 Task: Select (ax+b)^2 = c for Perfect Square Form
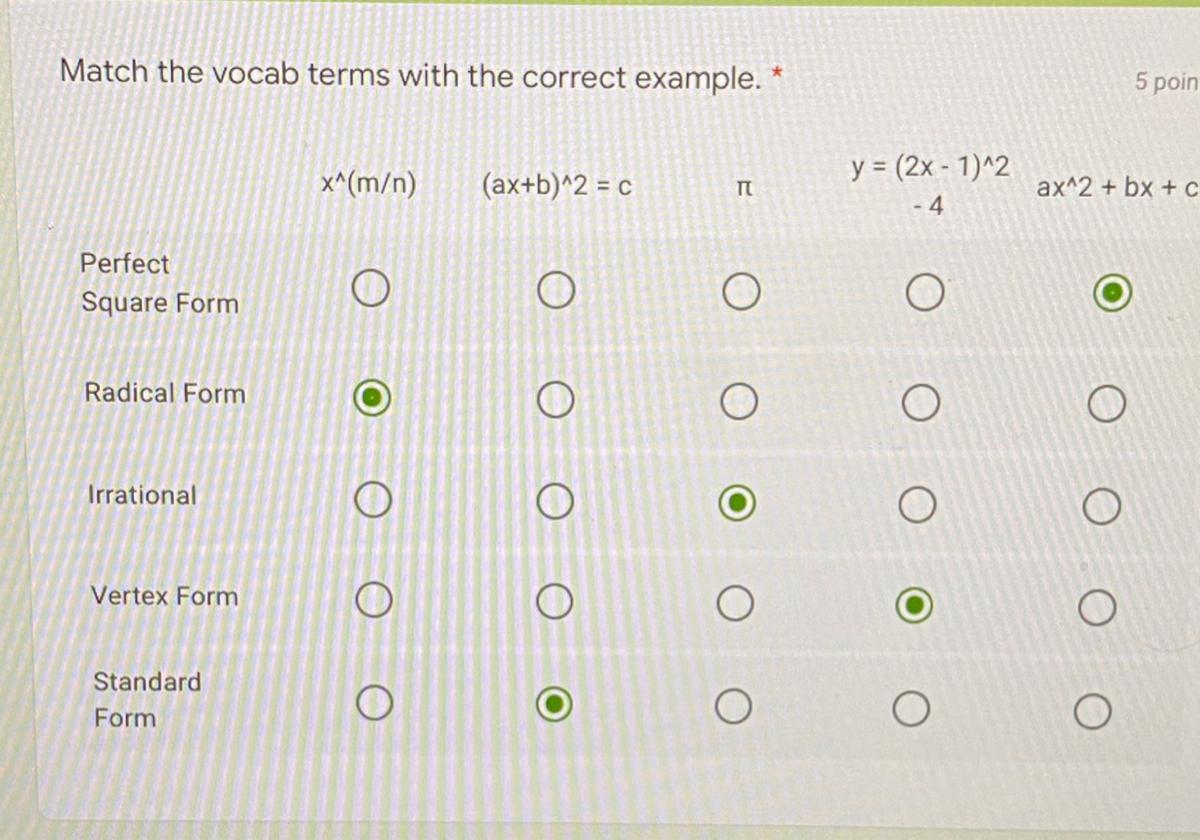coord(555,292)
